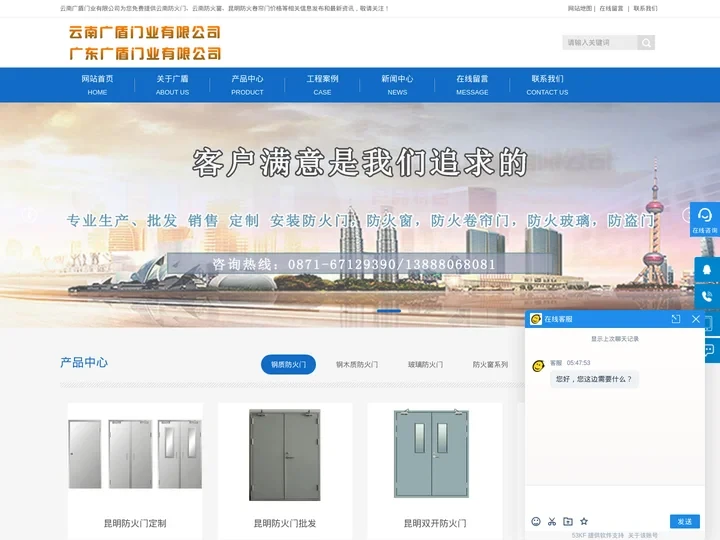This screenshot has width=720, height=540.
Task: Insert an emoji in chat
Action: click(x=536, y=521)
